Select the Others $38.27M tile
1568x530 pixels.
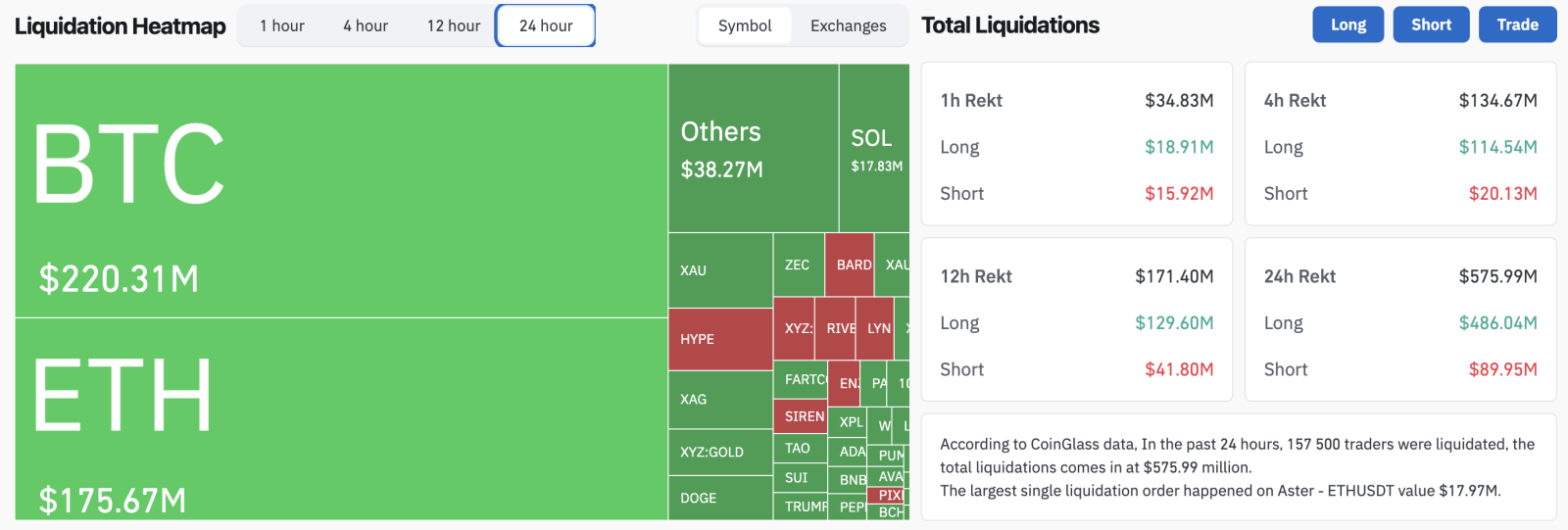coord(753,149)
